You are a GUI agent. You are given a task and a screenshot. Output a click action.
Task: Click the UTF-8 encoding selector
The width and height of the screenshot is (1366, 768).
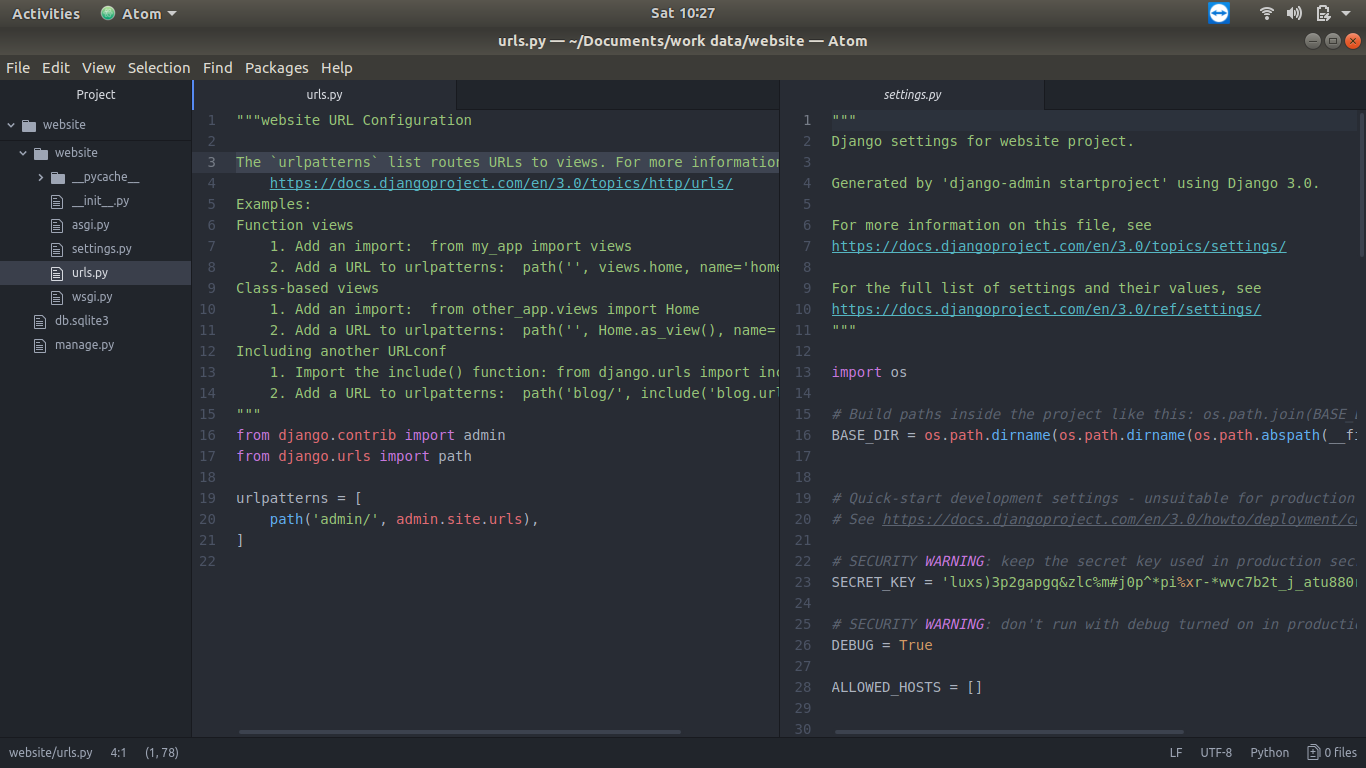[x=1216, y=752]
